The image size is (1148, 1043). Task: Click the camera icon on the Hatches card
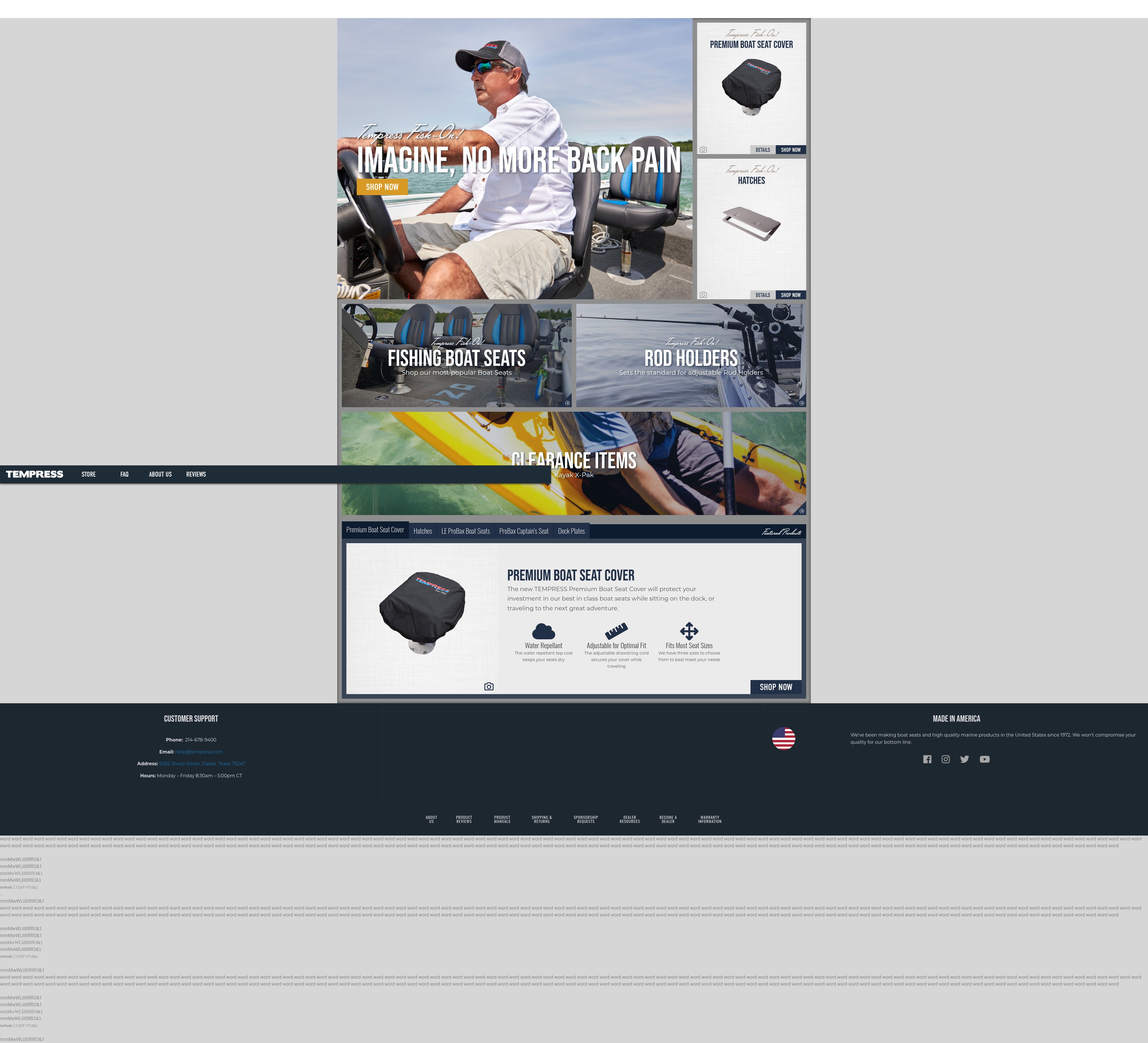click(703, 295)
